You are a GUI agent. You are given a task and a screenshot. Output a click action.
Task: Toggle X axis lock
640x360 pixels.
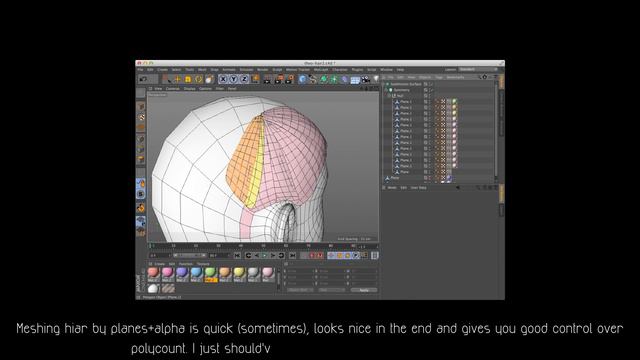[x=223, y=79]
